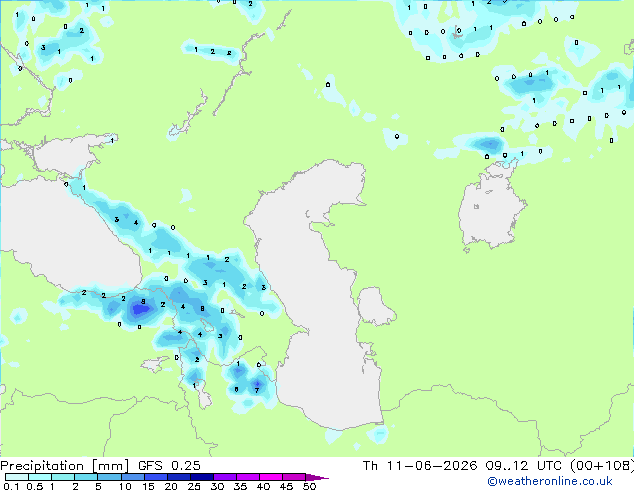Select the 1–2 mm legend swatch
Screen dimensions: 634x490
(63, 477)
